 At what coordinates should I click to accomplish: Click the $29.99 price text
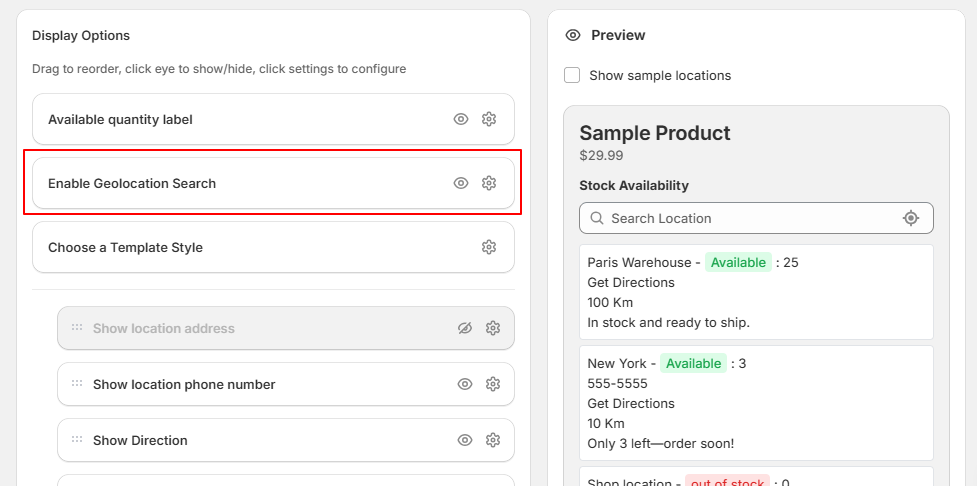601,155
